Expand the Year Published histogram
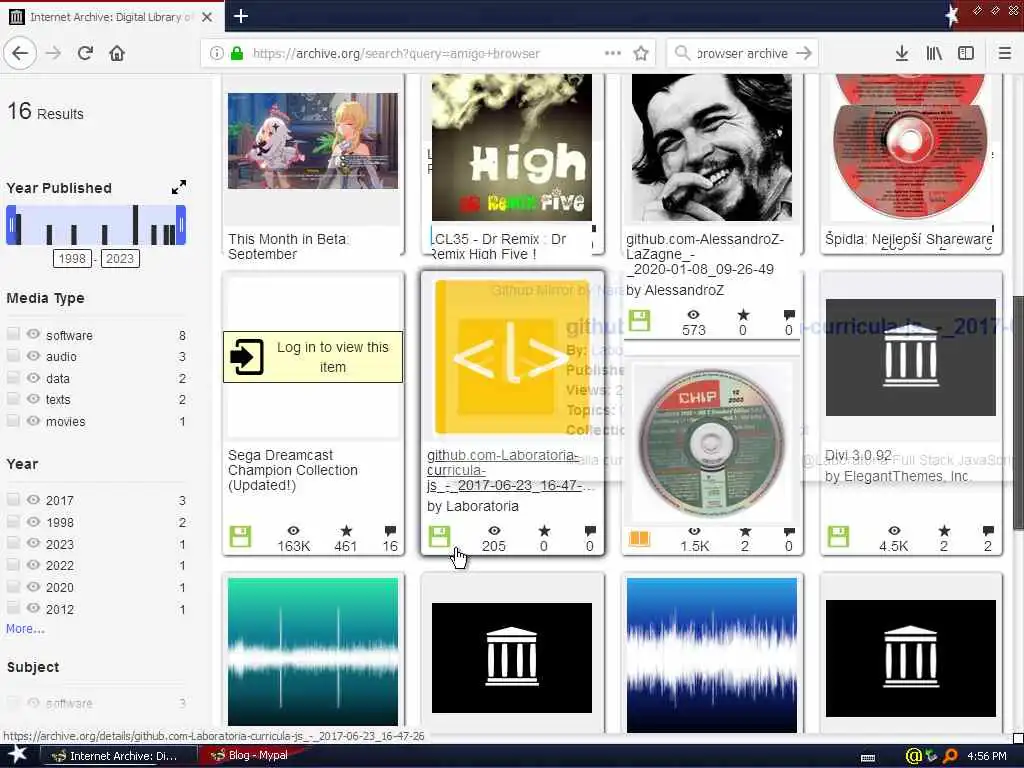 coord(179,187)
